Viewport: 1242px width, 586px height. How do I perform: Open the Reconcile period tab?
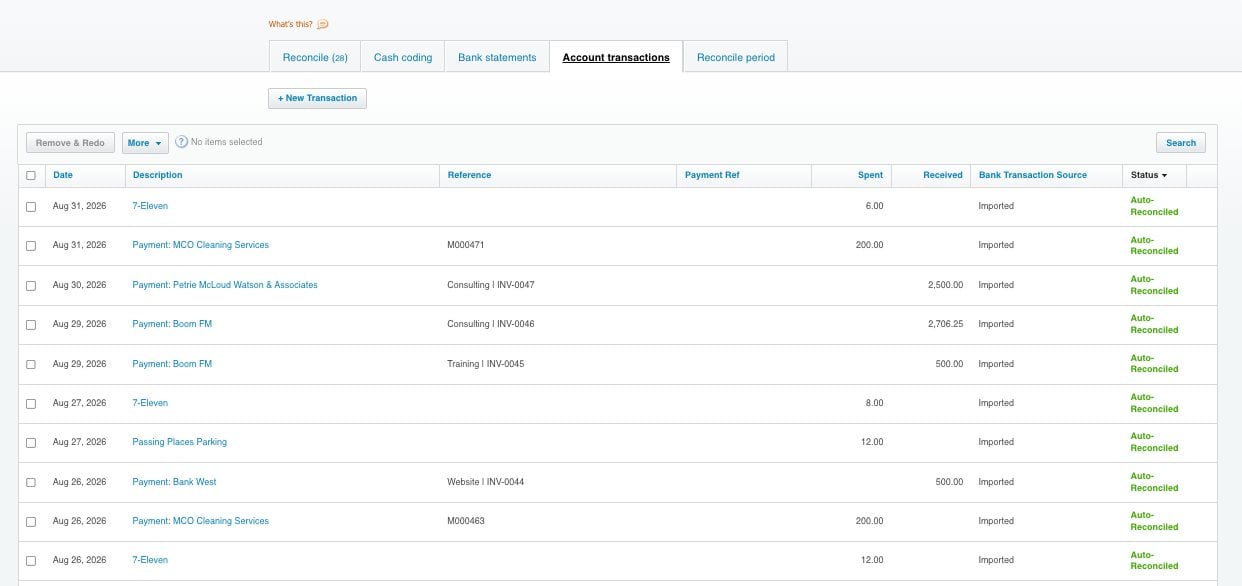736,58
